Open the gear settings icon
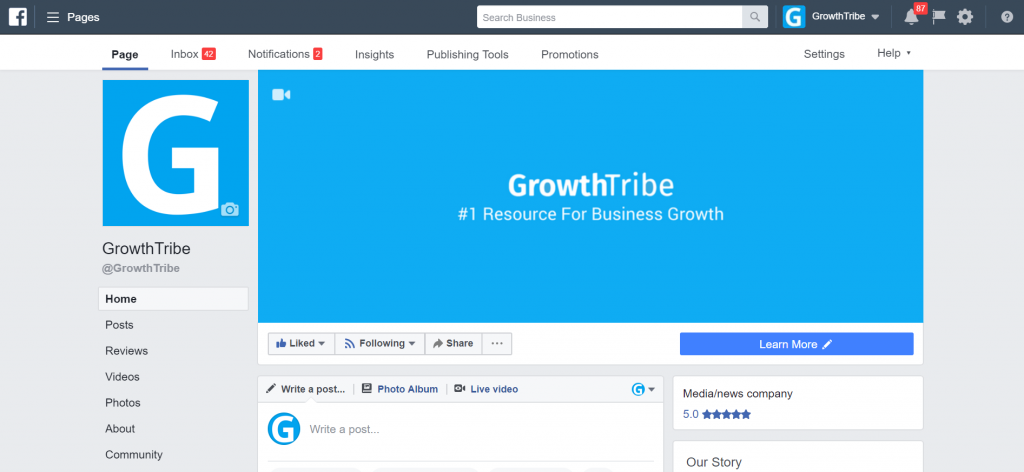The image size is (1024, 472). [964, 17]
